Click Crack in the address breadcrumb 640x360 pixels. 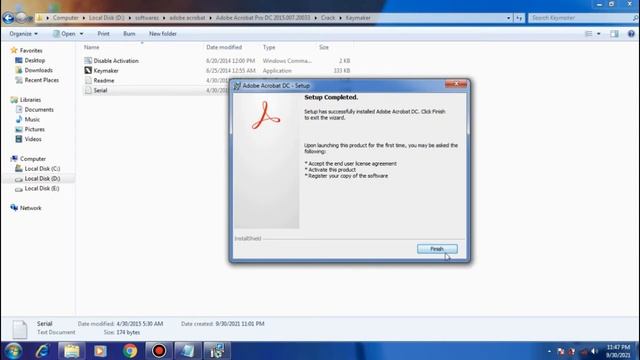pos(328,18)
